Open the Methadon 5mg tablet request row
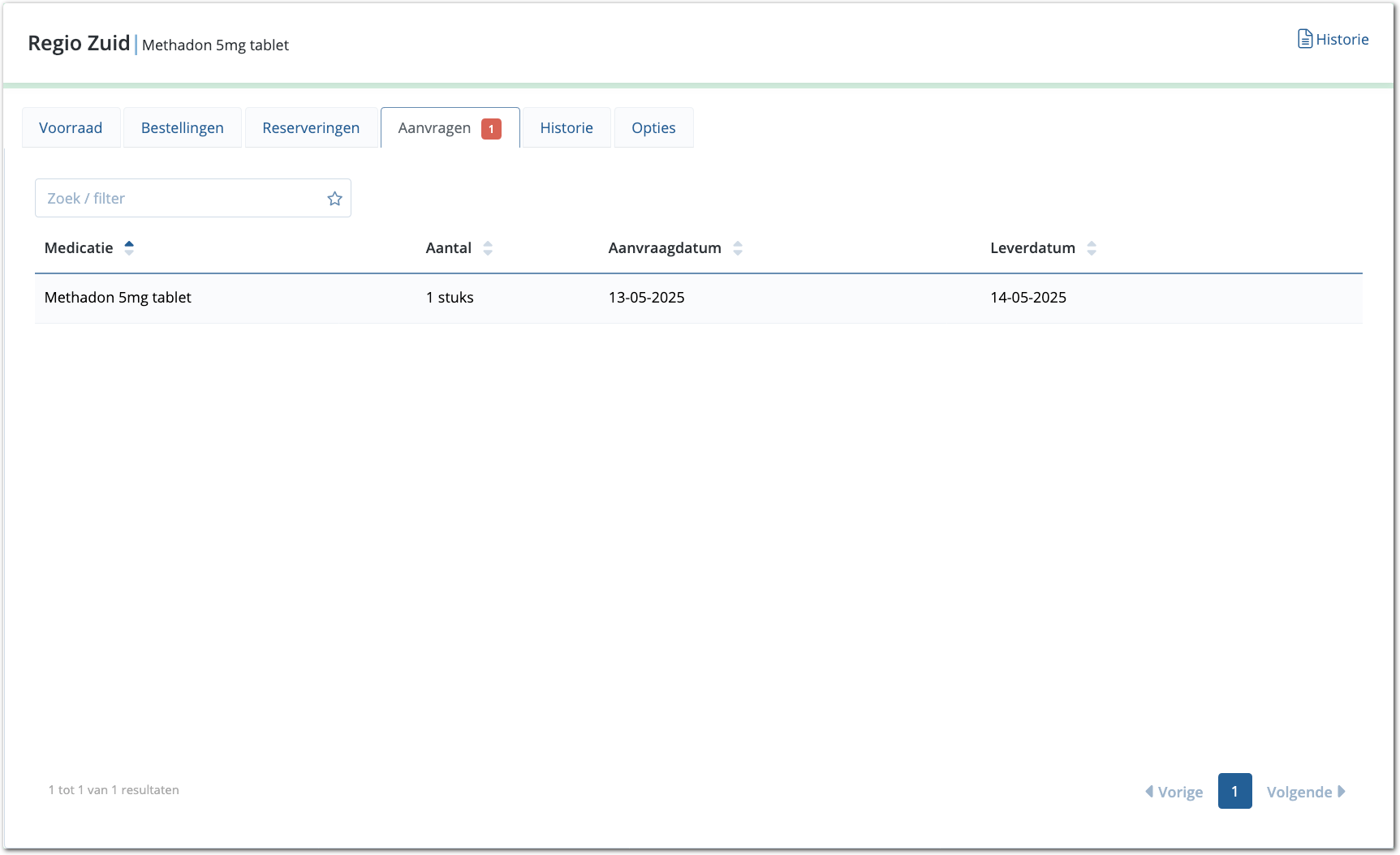Image resolution: width=1400 pixels, height=855 pixels. [x=118, y=298]
